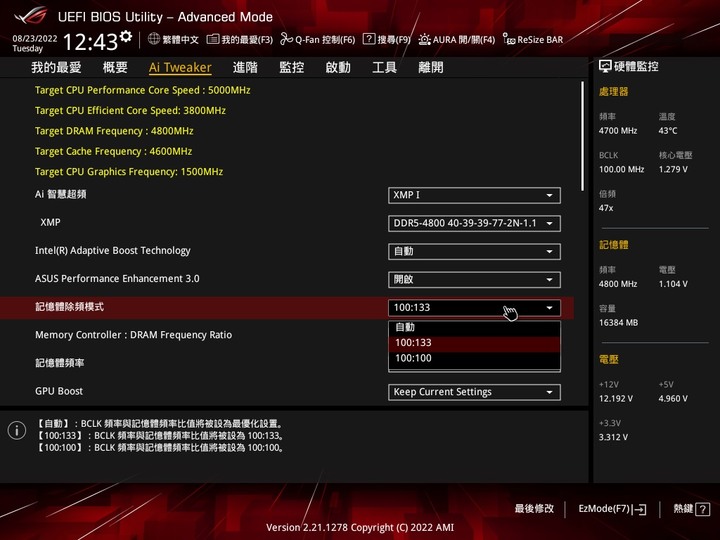The width and height of the screenshot is (720, 540).
Task: Click the 12:43 clock display
Action: pyautogui.click(x=90, y=42)
